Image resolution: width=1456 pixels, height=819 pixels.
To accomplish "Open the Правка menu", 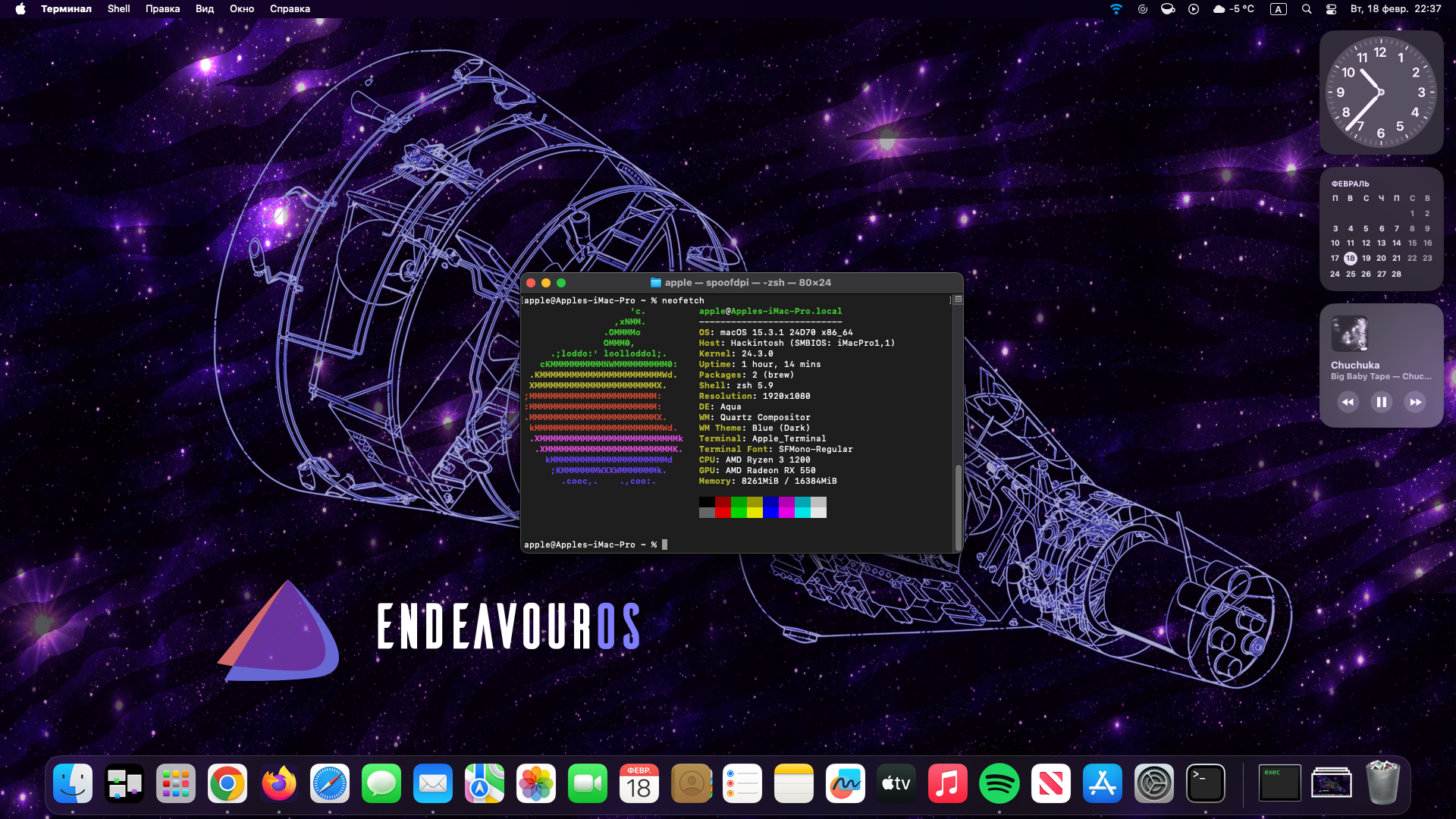I will tap(162, 9).
